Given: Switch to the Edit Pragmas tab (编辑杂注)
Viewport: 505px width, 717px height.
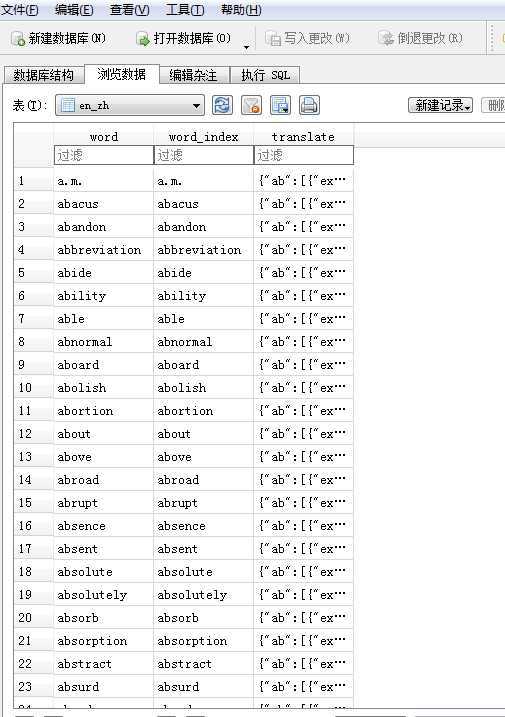Looking at the screenshot, I should point(193,75).
